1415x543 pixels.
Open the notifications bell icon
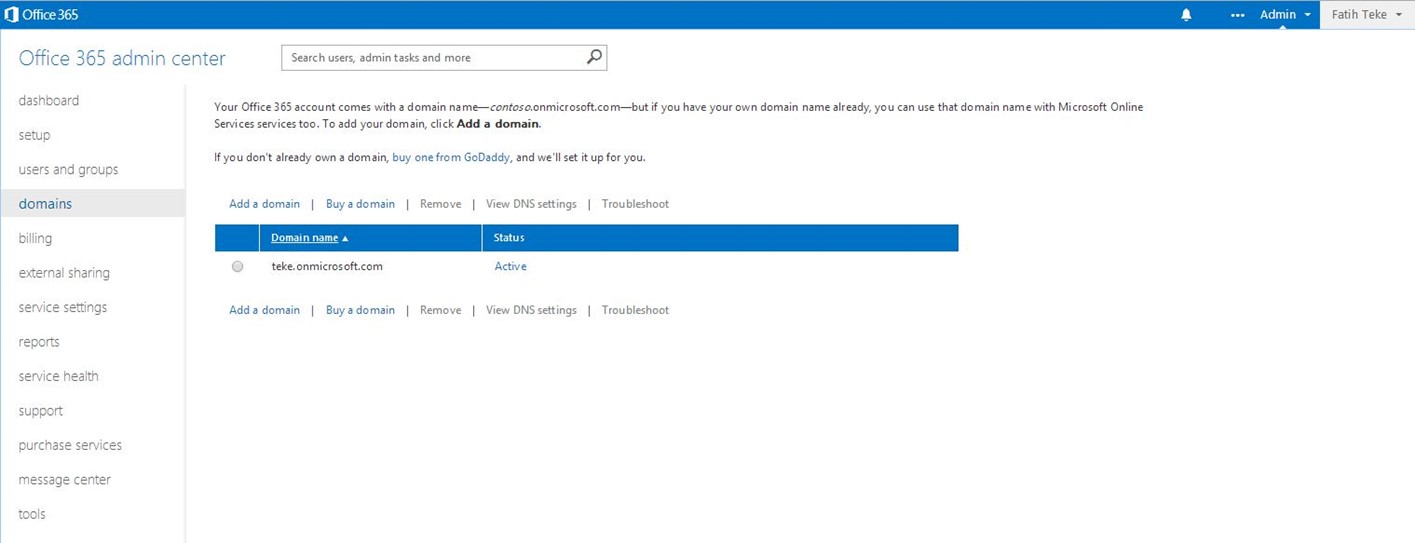point(1186,15)
